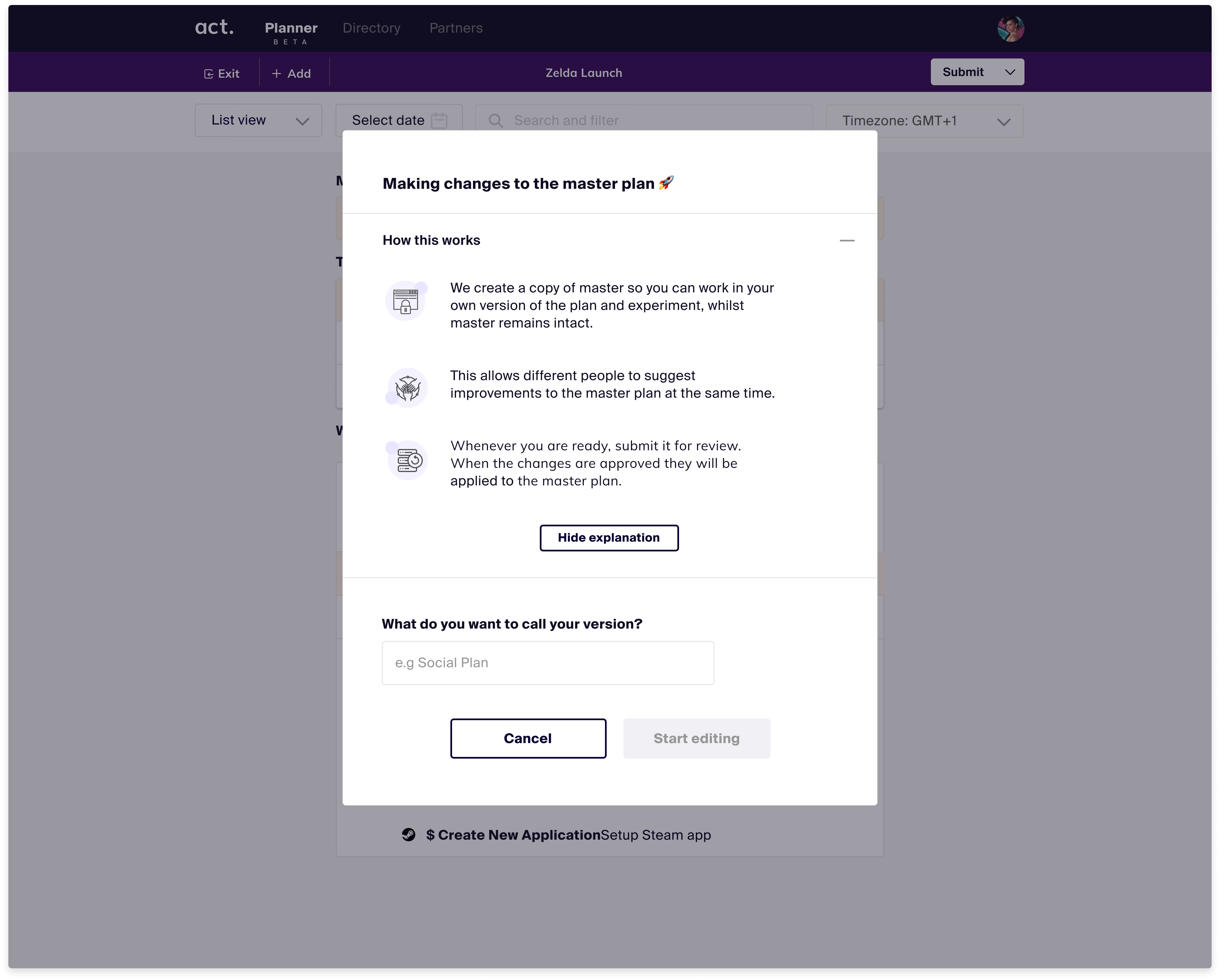Click the locked browser copy illustration icon
1220x980 pixels.
pos(406,301)
